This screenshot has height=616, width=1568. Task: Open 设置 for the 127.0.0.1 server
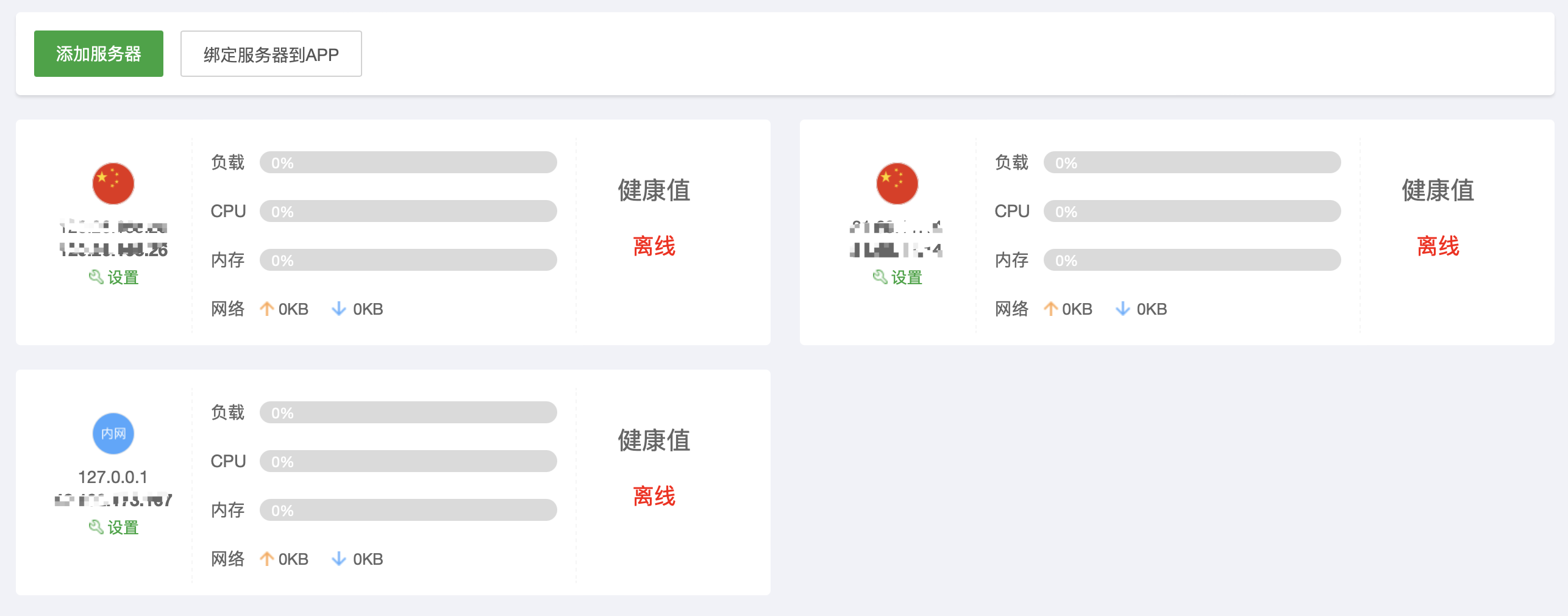tap(114, 528)
